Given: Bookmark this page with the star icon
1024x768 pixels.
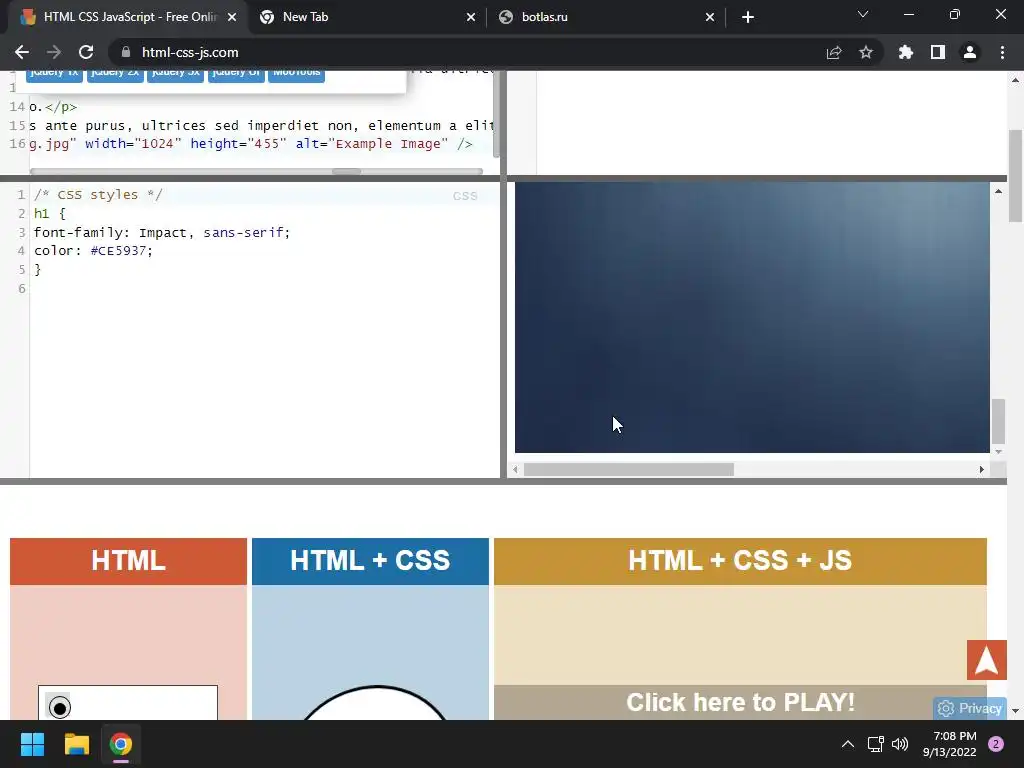Looking at the screenshot, I should coord(866,52).
